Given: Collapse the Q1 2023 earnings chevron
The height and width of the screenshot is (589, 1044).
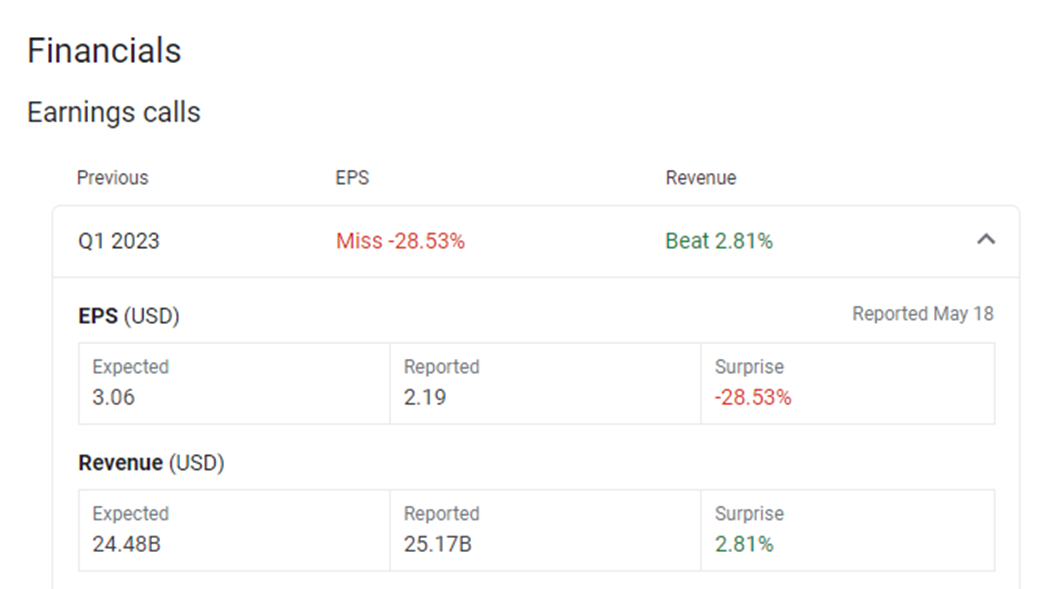Looking at the screenshot, I should 986,240.
